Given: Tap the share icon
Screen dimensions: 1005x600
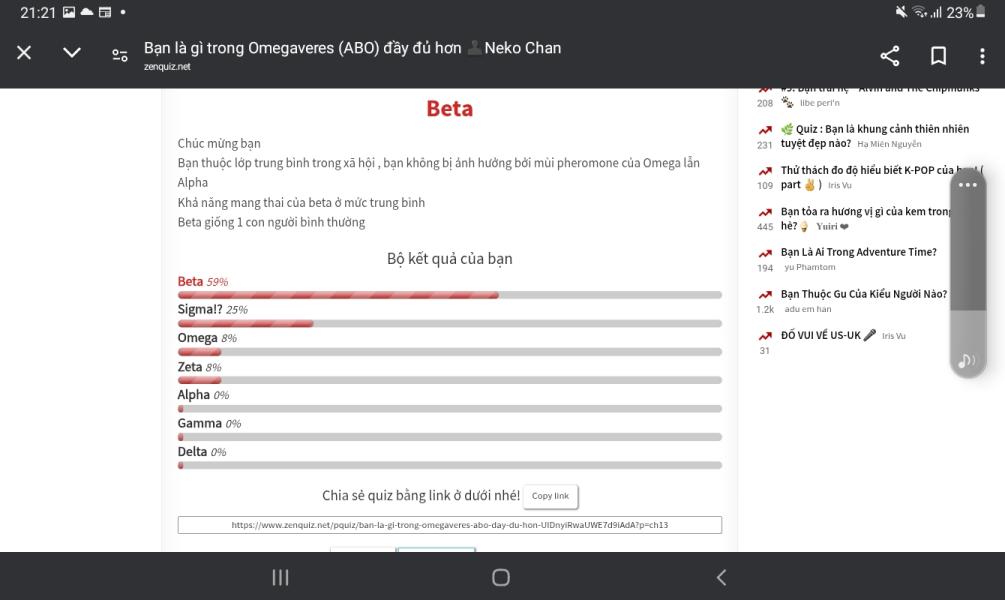Looking at the screenshot, I should pos(889,56).
